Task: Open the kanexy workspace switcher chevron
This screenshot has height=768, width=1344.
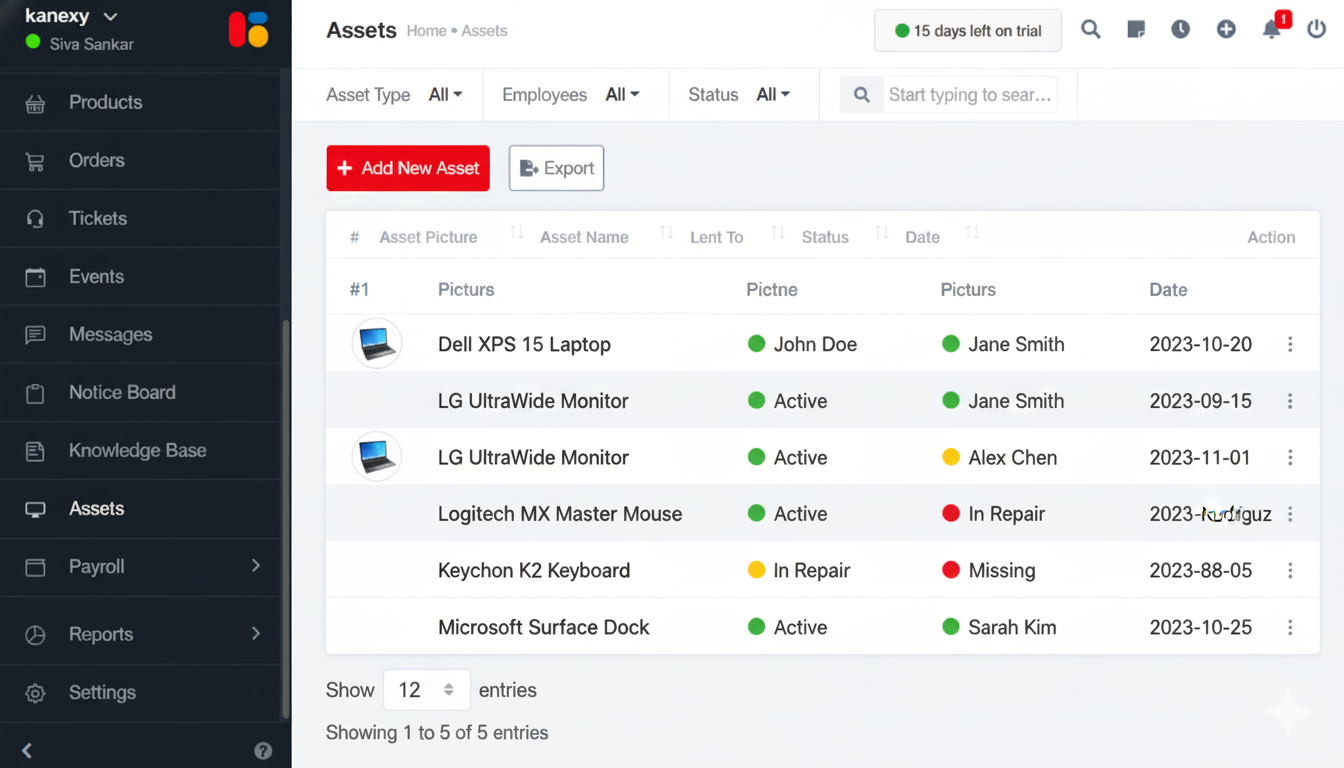Action: click(x=110, y=16)
